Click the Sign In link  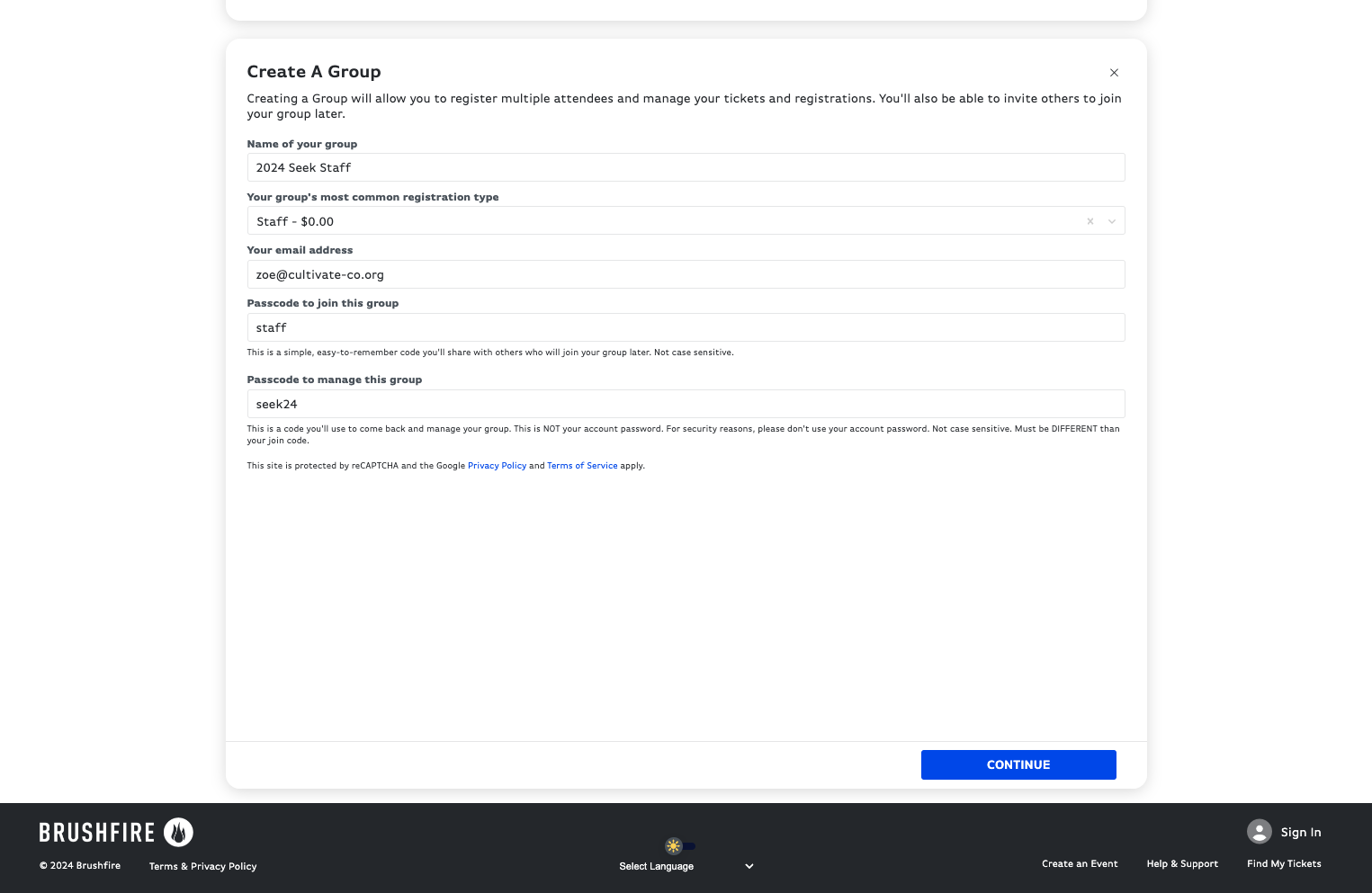1301,832
